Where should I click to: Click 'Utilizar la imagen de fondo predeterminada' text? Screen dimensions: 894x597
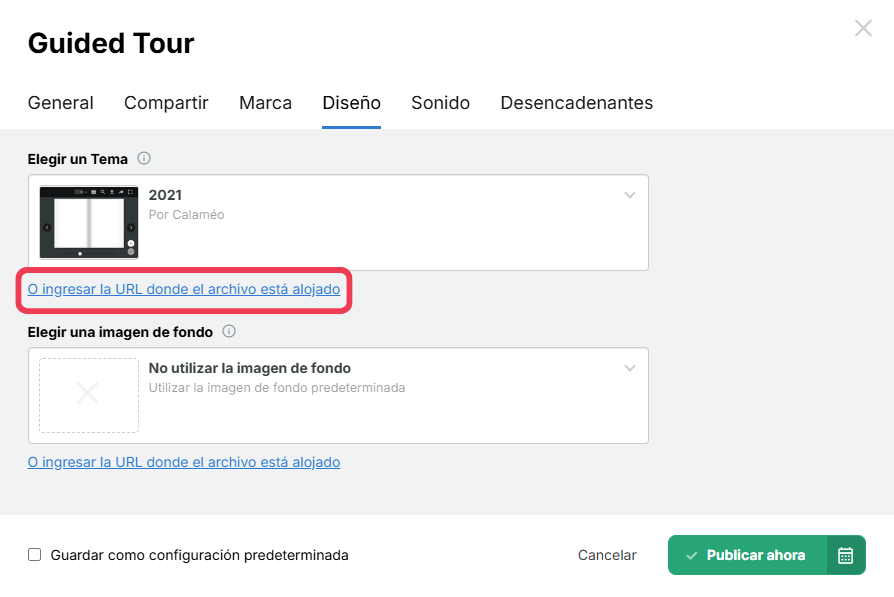pyautogui.click(x=277, y=388)
